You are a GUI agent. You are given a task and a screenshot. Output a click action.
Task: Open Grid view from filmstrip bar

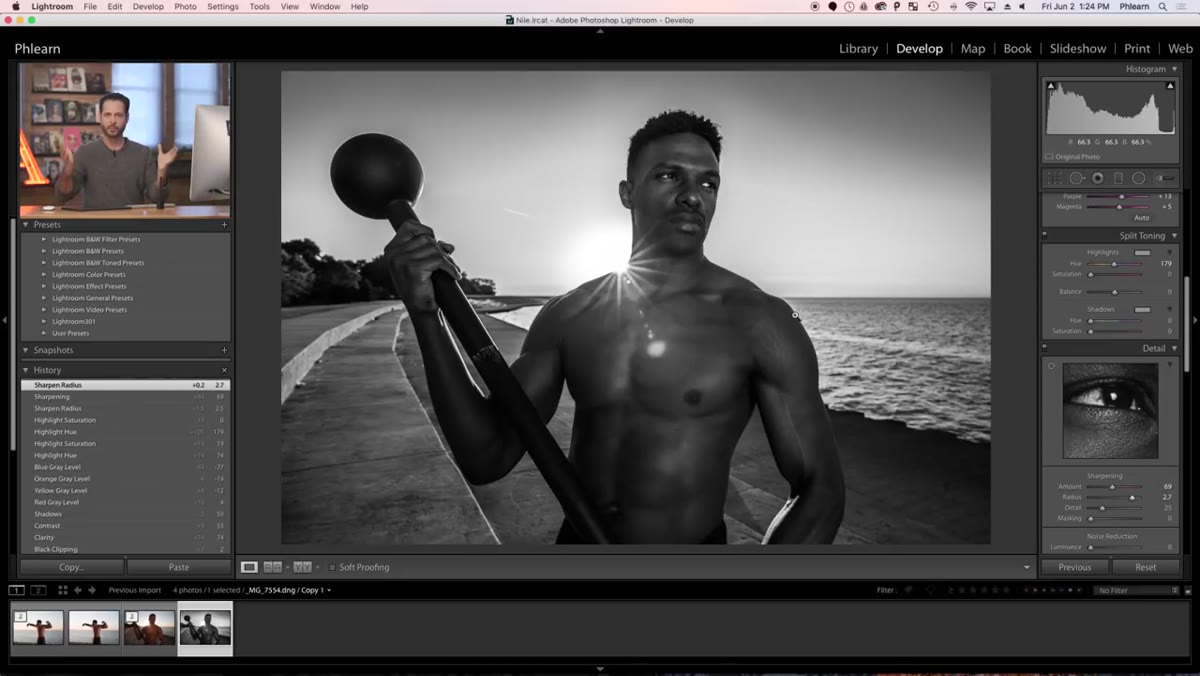pos(63,590)
